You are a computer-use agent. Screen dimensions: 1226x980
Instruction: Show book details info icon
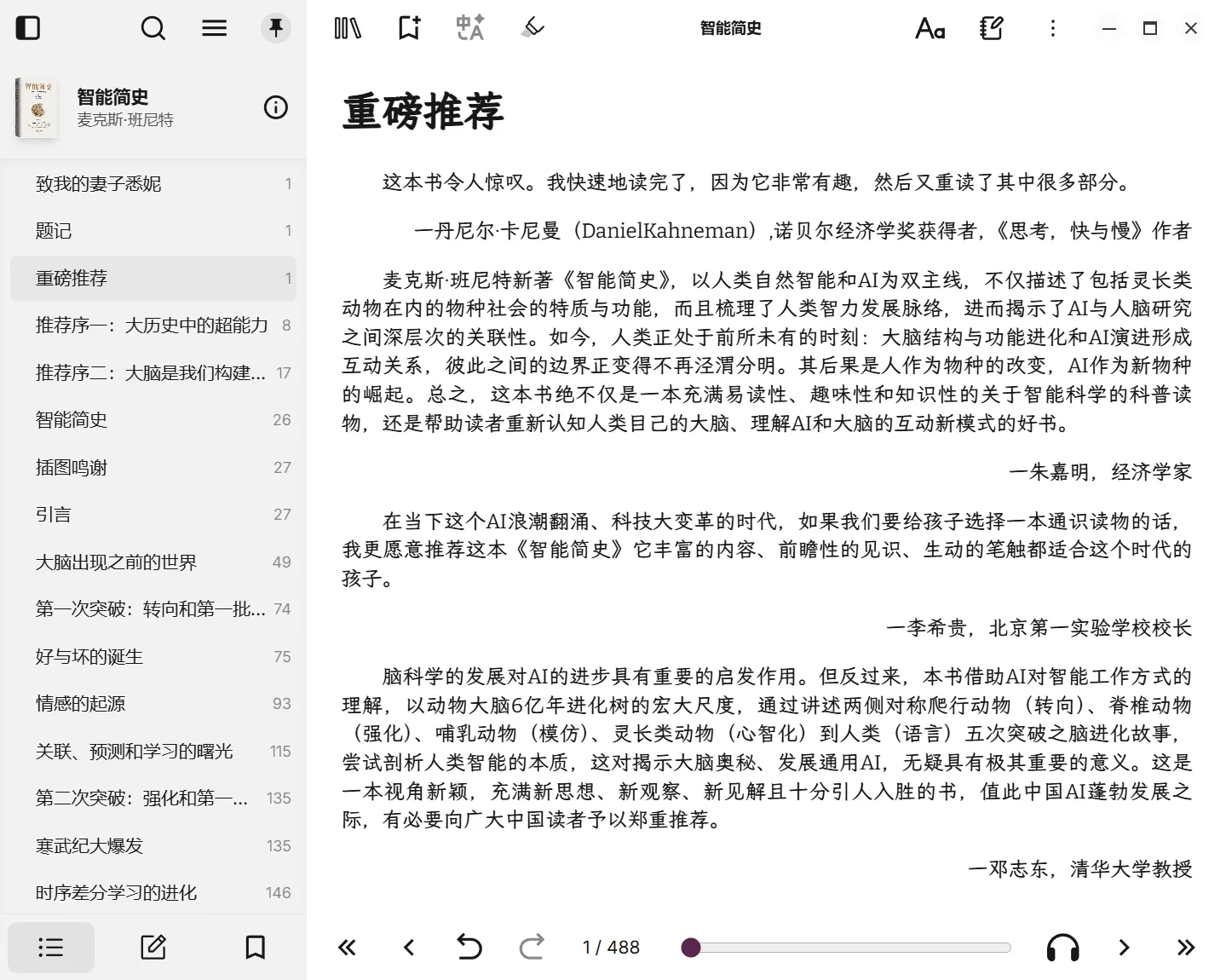pos(275,107)
